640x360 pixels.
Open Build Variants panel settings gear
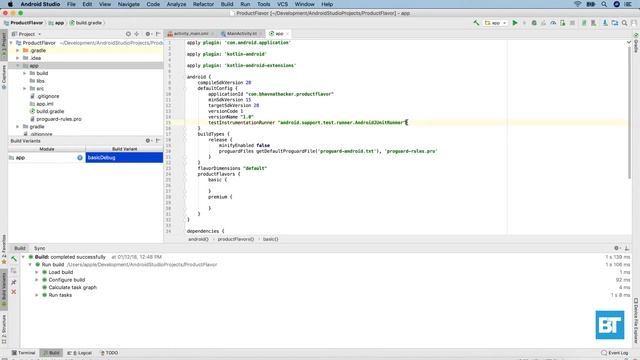tap(148, 141)
